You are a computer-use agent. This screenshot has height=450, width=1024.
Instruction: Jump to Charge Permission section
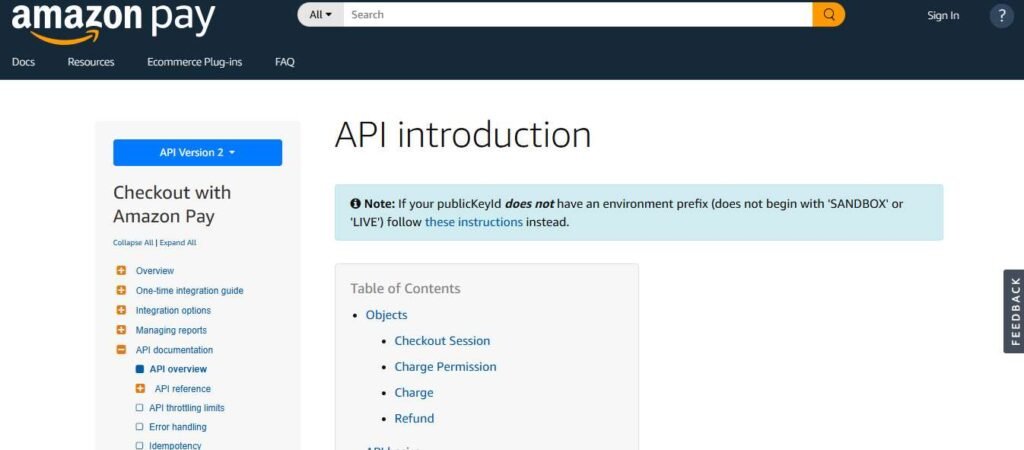pos(445,367)
